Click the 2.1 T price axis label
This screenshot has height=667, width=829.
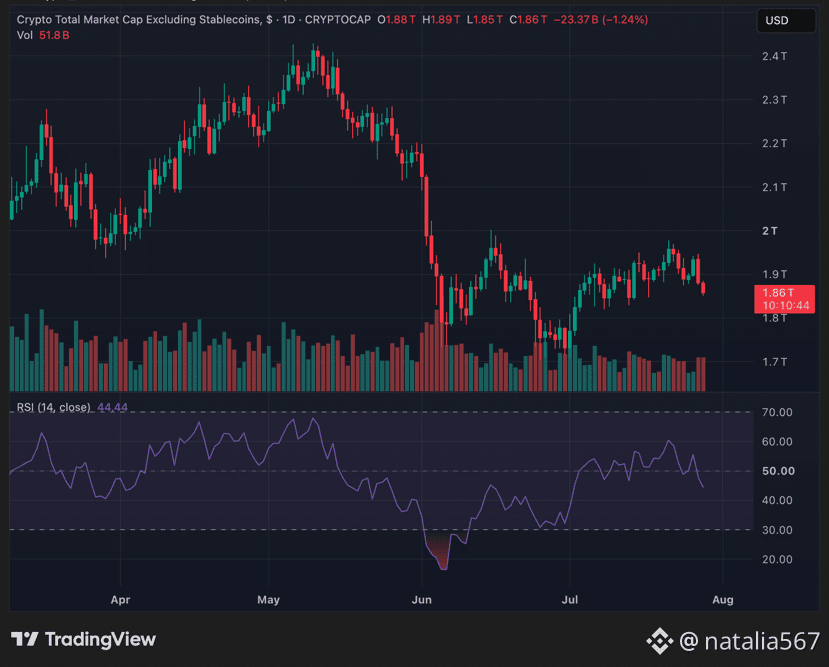coord(774,187)
